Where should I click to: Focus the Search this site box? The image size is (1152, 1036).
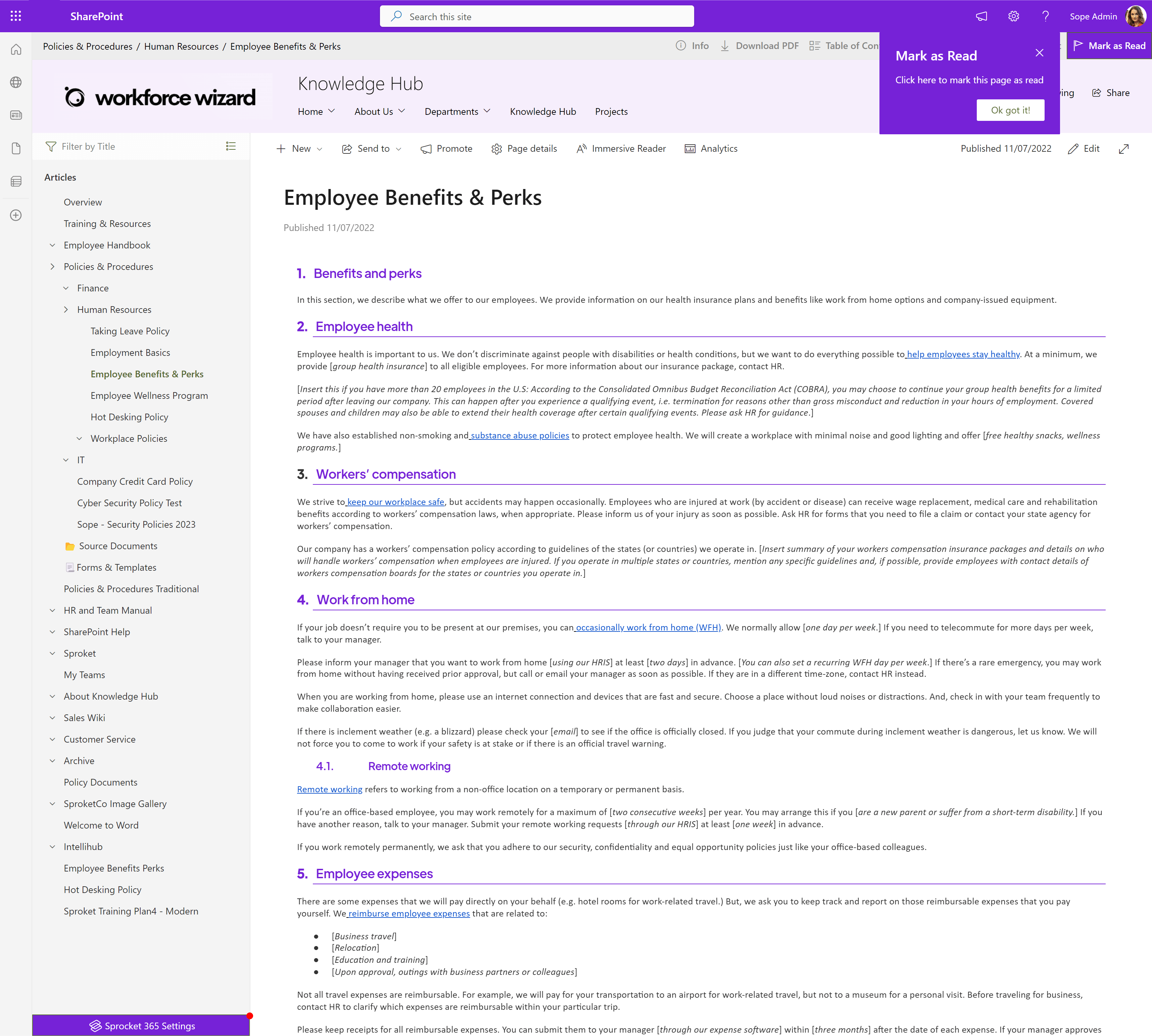pyautogui.click(x=537, y=16)
